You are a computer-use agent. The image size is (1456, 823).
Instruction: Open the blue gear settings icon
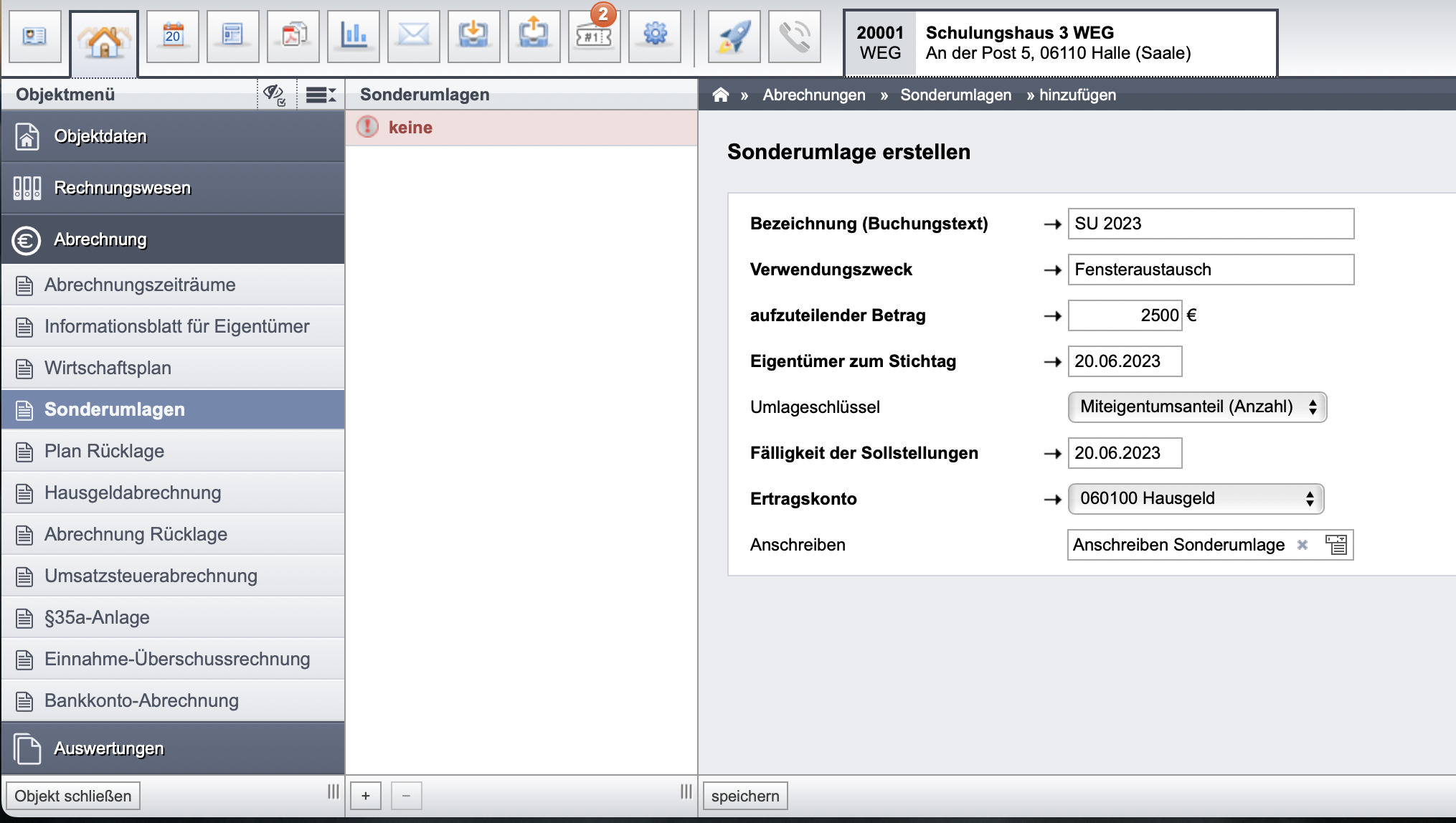(x=655, y=36)
